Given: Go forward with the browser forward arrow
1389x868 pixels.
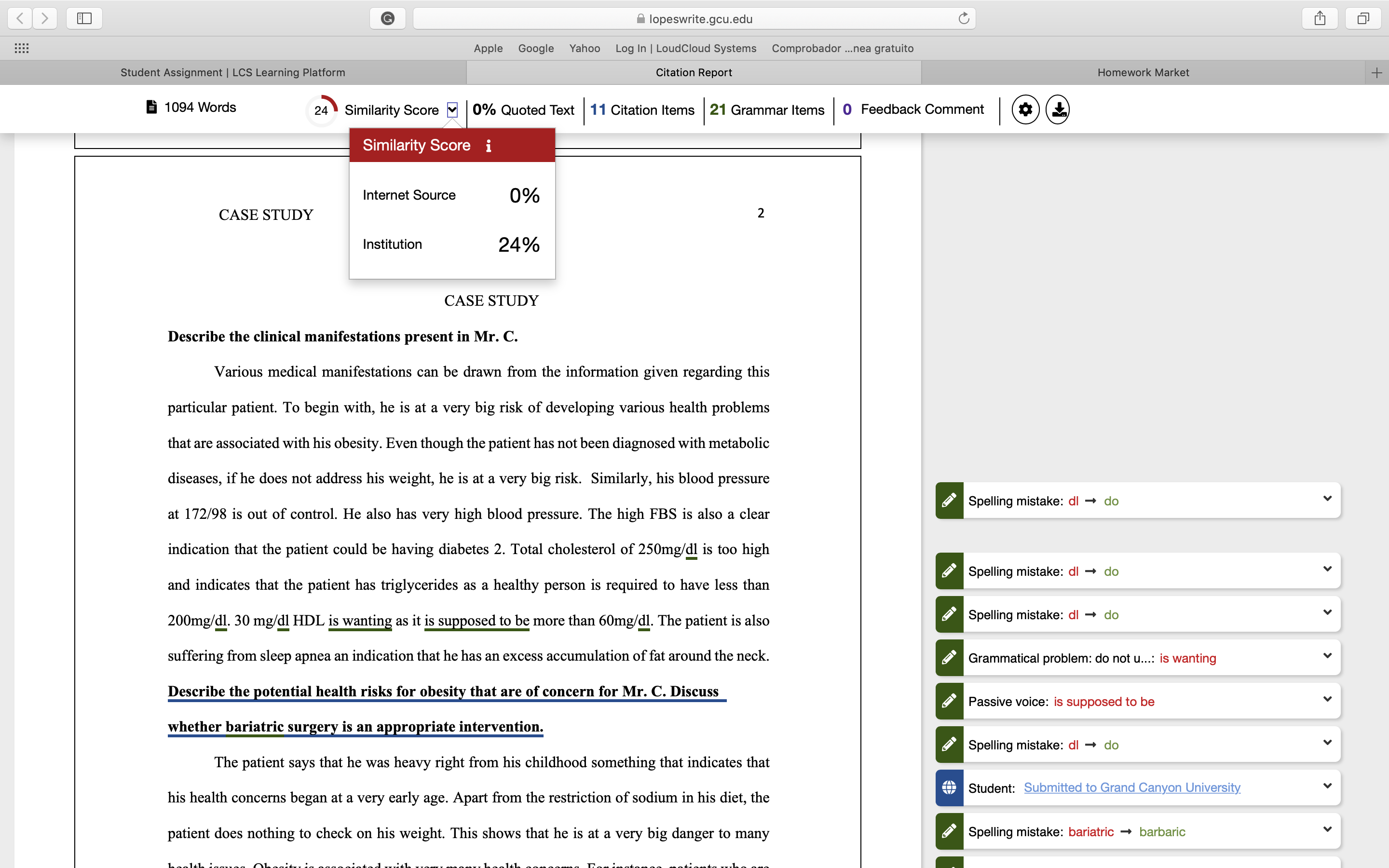Looking at the screenshot, I should [x=45, y=18].
